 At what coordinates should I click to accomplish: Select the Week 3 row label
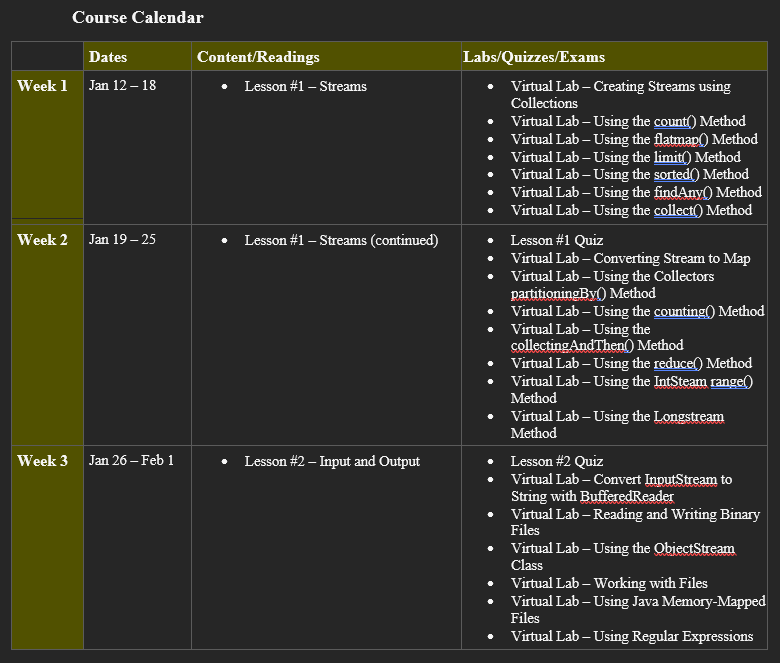(x=42, y=461)
